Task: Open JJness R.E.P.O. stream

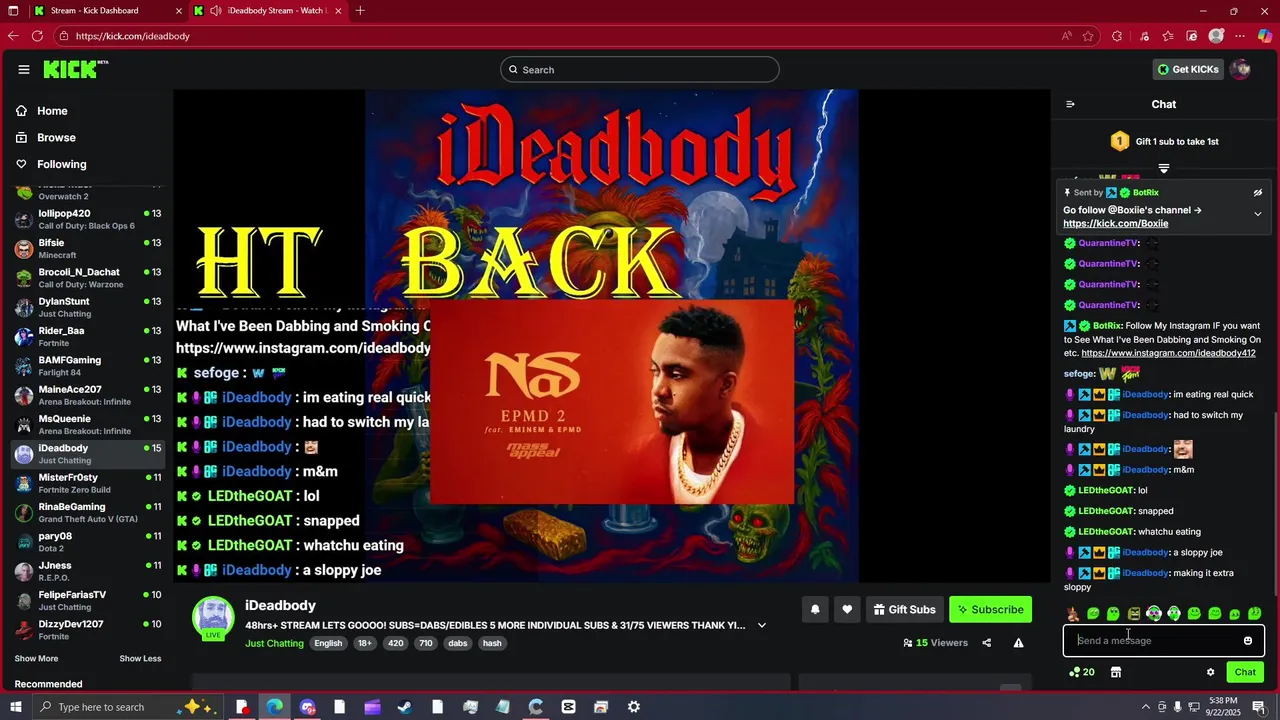Action: [88, 571]
